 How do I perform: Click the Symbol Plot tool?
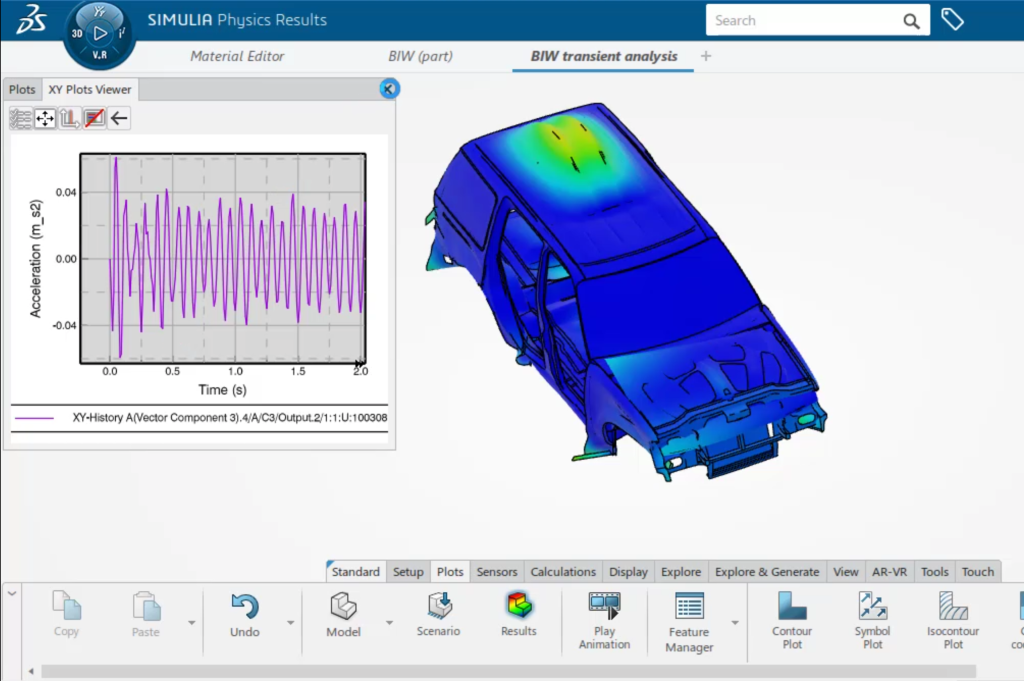pyautogui.click(x=872, y=606)
